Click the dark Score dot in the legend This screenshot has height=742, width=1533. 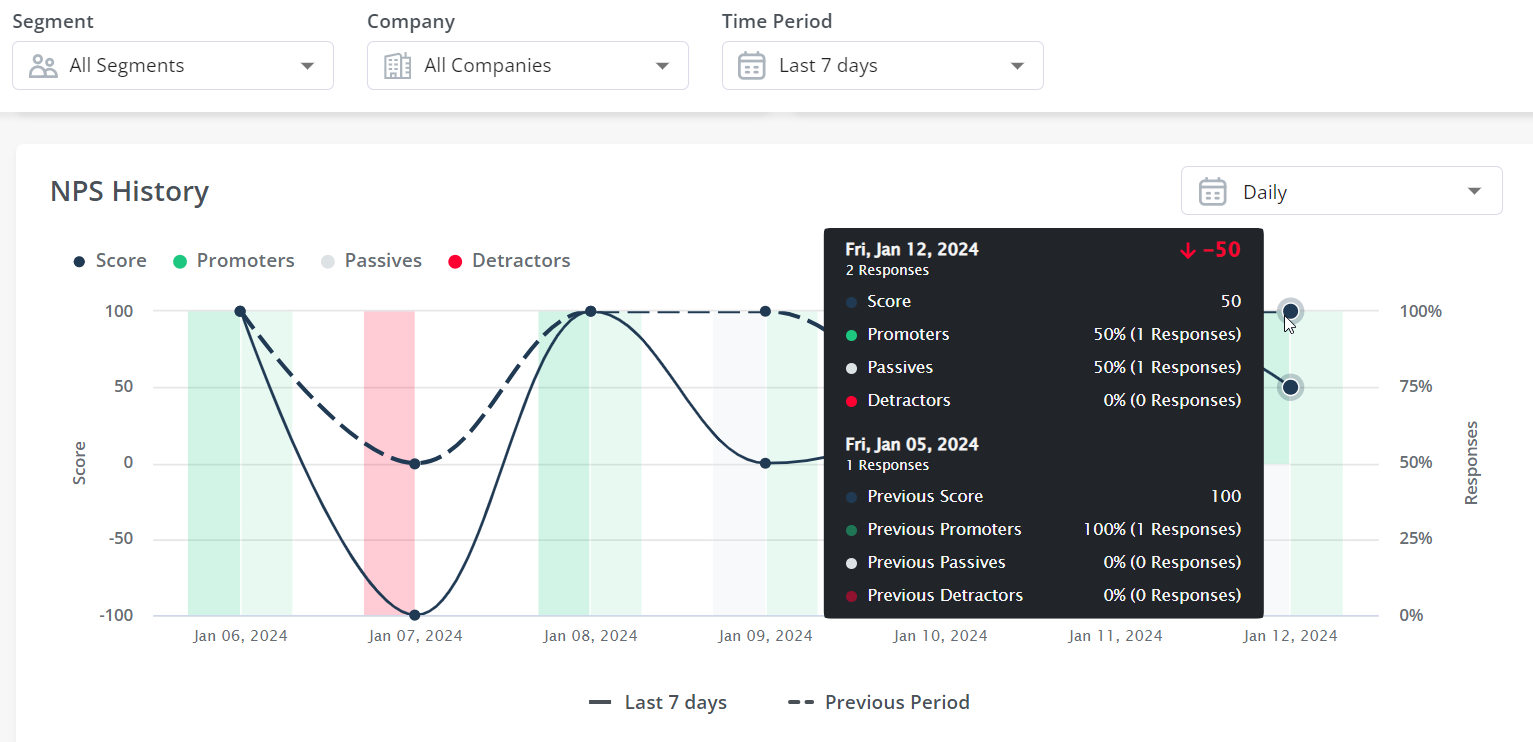tap(79, 260)
